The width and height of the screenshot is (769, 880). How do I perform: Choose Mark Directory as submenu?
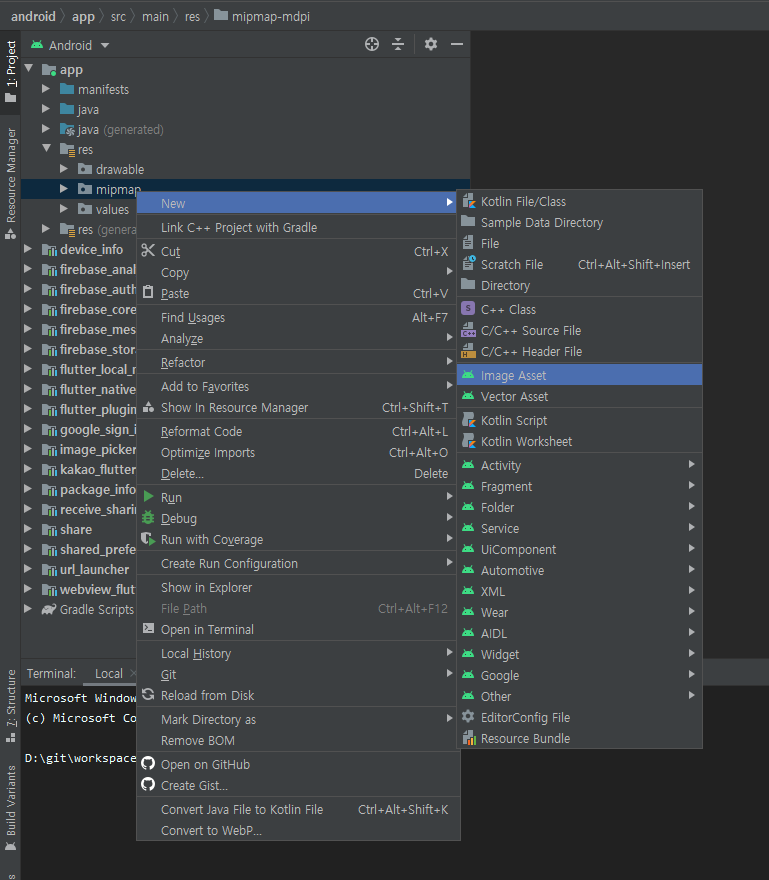(x=297, y=719)
